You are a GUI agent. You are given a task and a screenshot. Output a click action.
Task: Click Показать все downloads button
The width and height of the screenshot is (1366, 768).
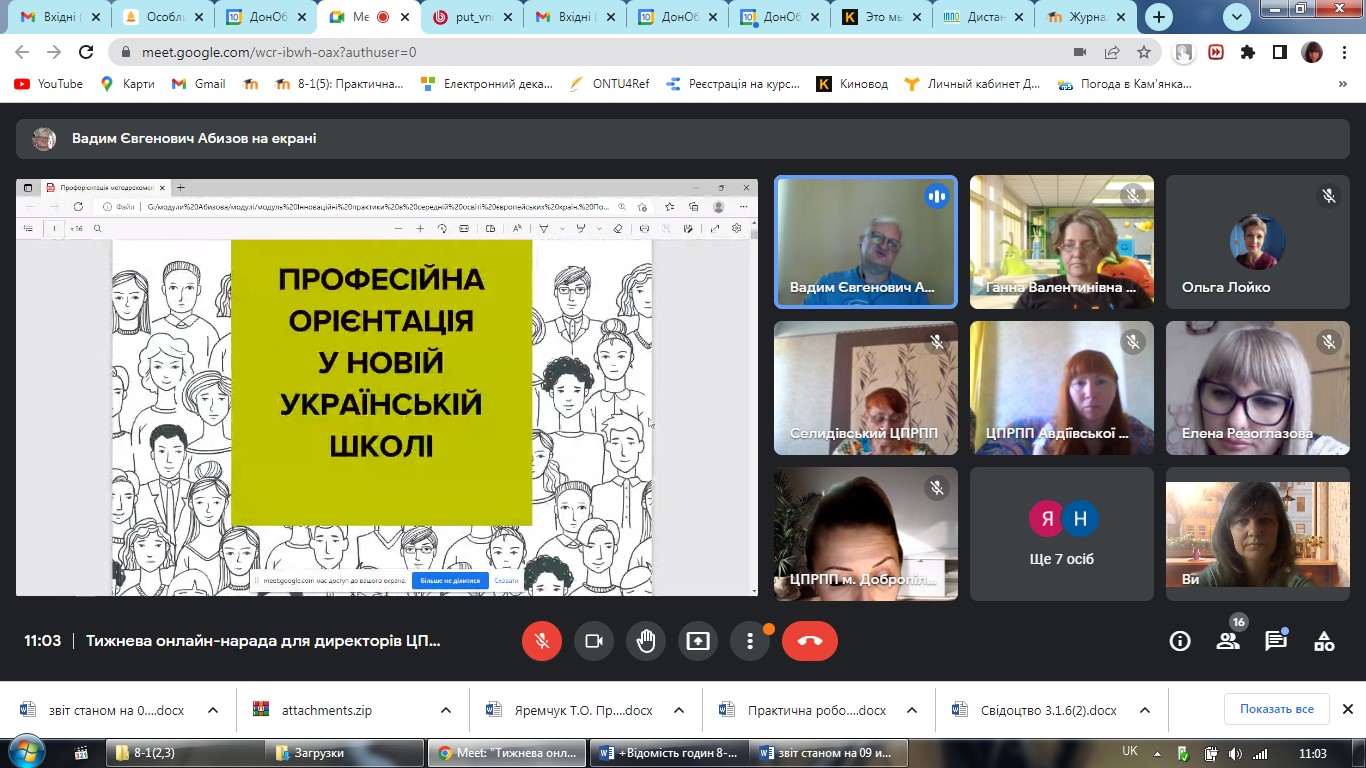click(x=1277, y=709)
